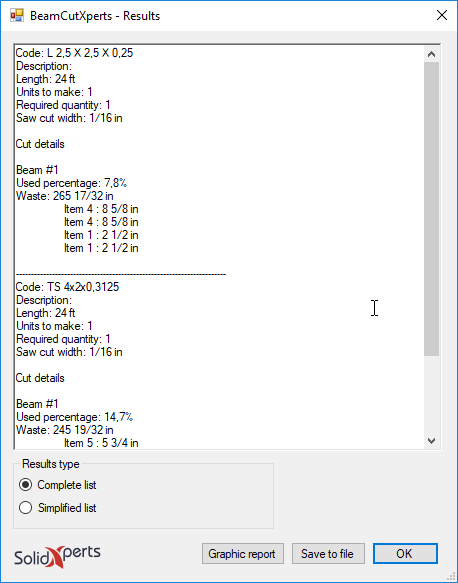Click the 'Used percentage: 7,8%' line
458x583 pixels.
[x=71, y=183]
